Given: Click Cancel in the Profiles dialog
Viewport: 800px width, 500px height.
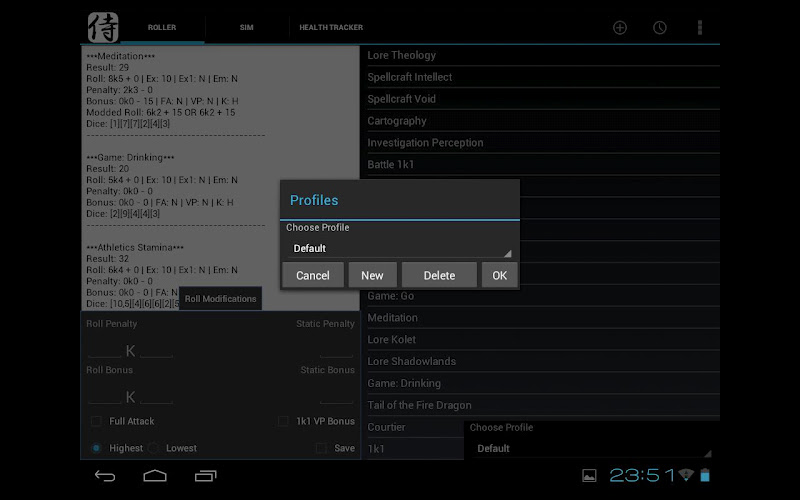Looking at the screenshot, I should (x=313, y=276).
